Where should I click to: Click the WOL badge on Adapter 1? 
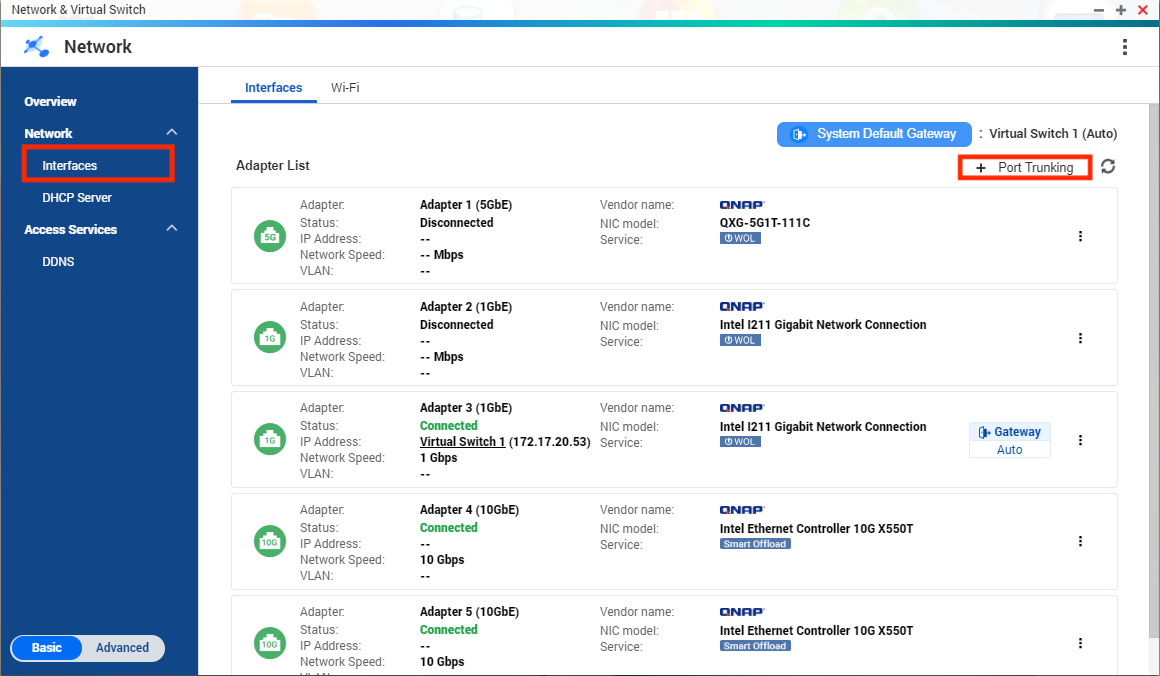(740, 238)
